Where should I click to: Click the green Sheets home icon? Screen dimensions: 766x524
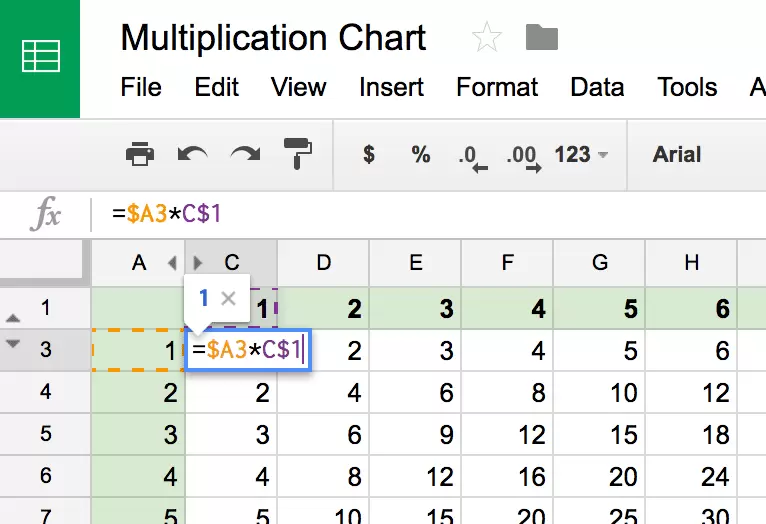42,57
